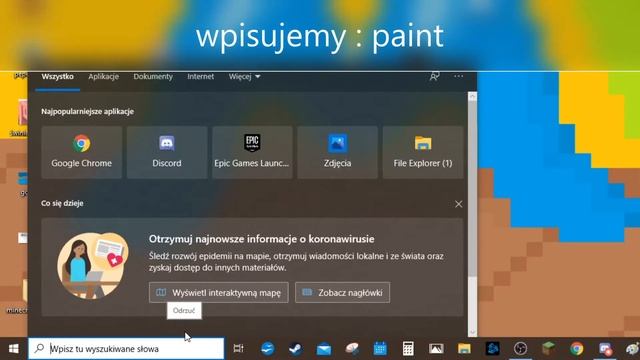640x360 pixels.
Task: Switch to the Dokumenty tab
Action: click(x=153, y=77)
